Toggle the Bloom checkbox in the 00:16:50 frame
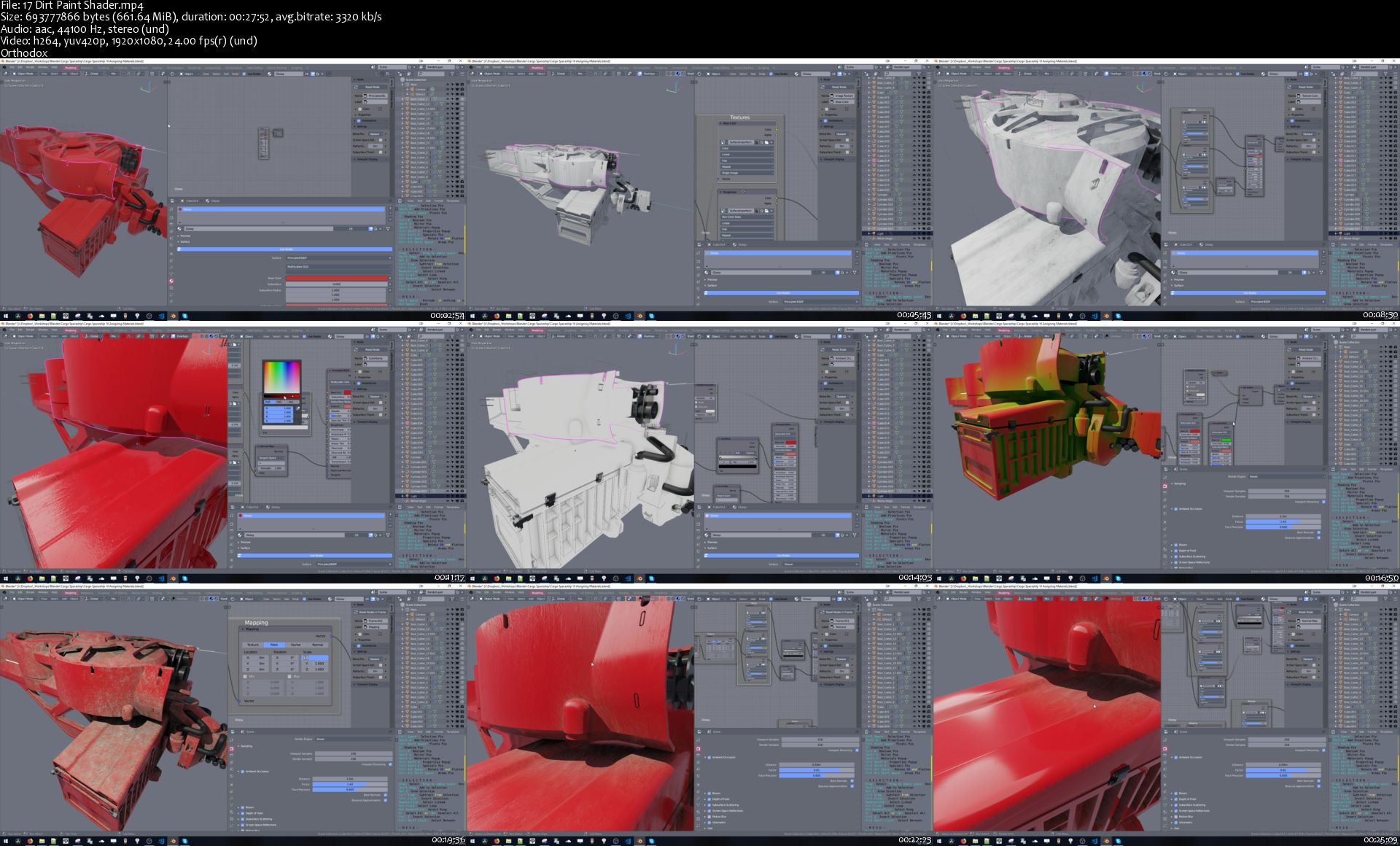Viewport: 1400px width, 846px height. click(1176, 545)
